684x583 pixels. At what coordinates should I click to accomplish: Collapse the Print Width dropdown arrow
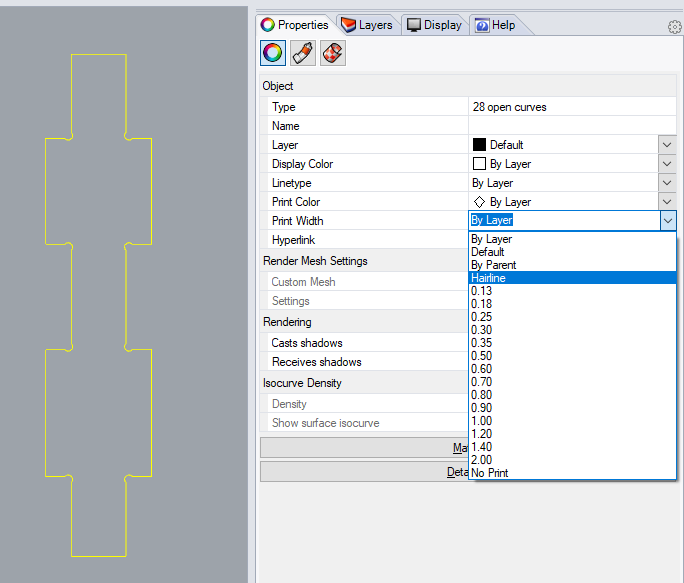pyautogui.click(x=667, y=221)
